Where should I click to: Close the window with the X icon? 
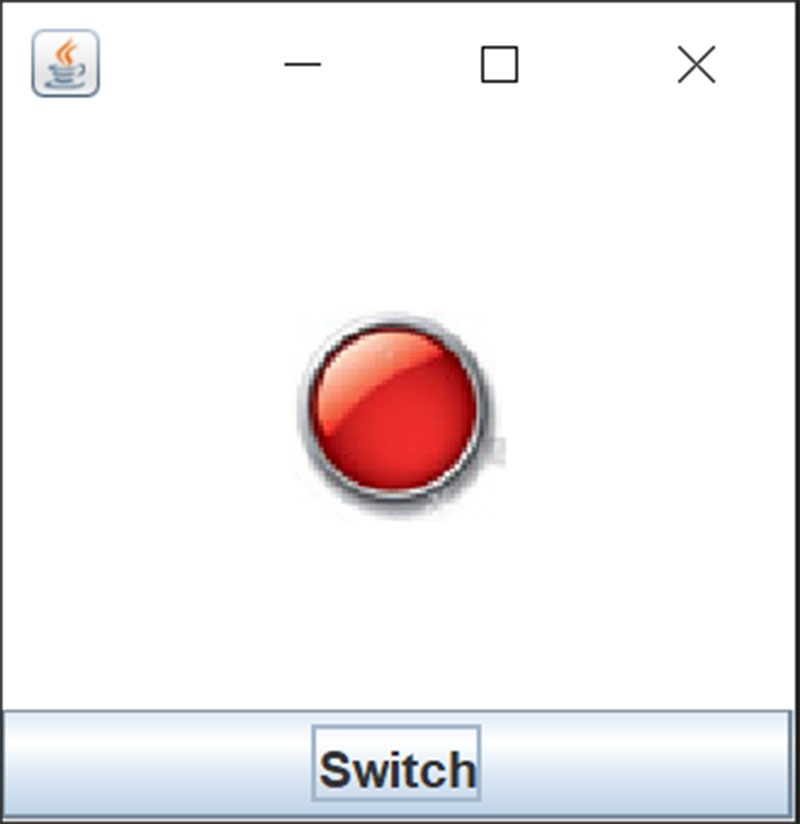pos(696,65)
